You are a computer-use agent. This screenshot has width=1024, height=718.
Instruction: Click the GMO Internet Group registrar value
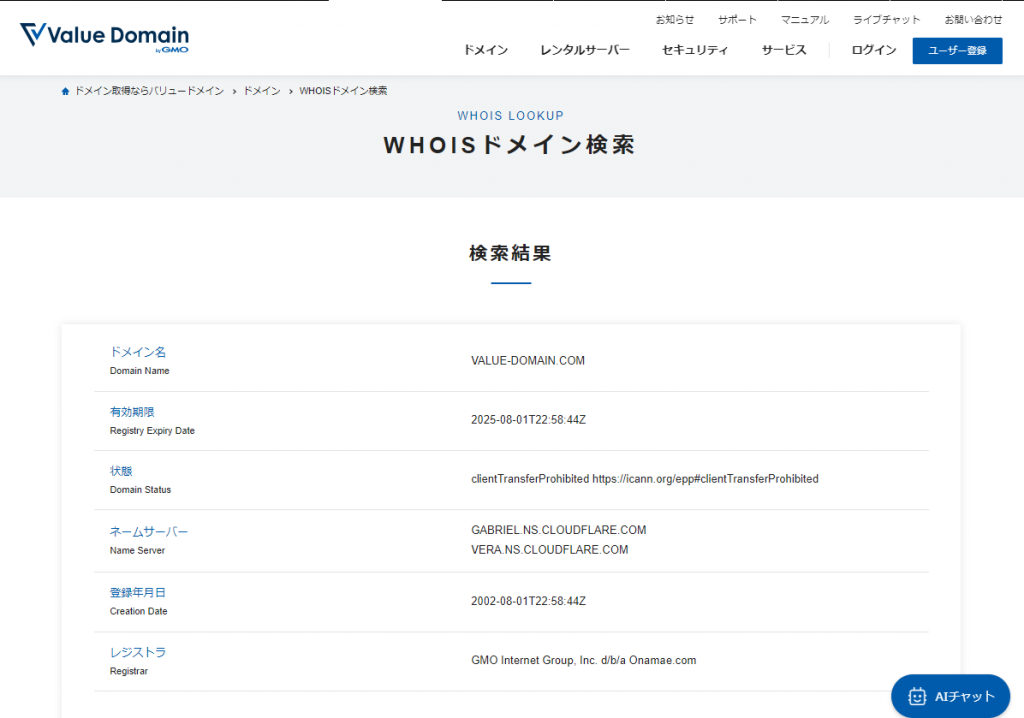(583, 661)
